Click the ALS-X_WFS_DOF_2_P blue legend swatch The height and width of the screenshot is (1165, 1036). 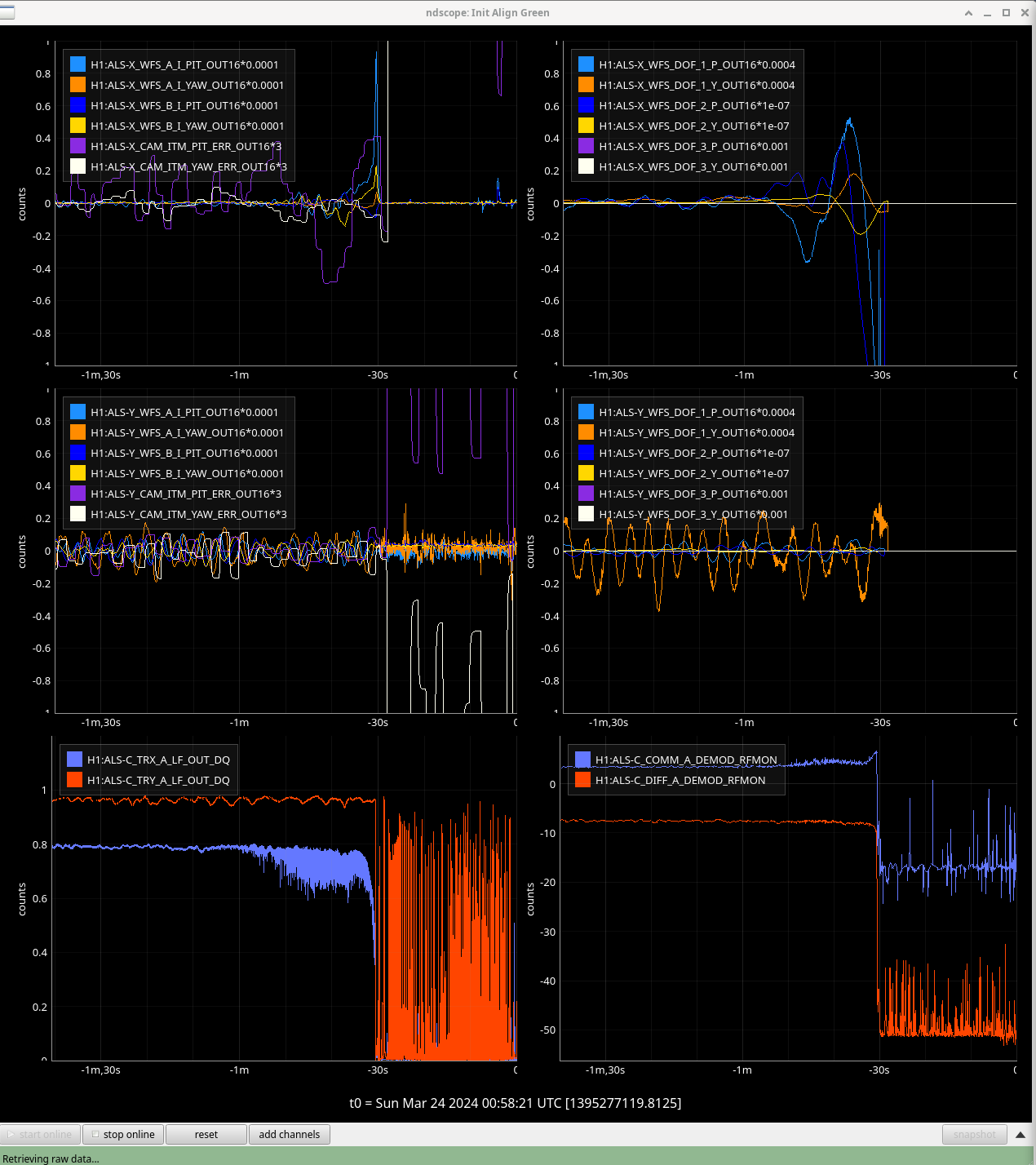coord(587,105)
